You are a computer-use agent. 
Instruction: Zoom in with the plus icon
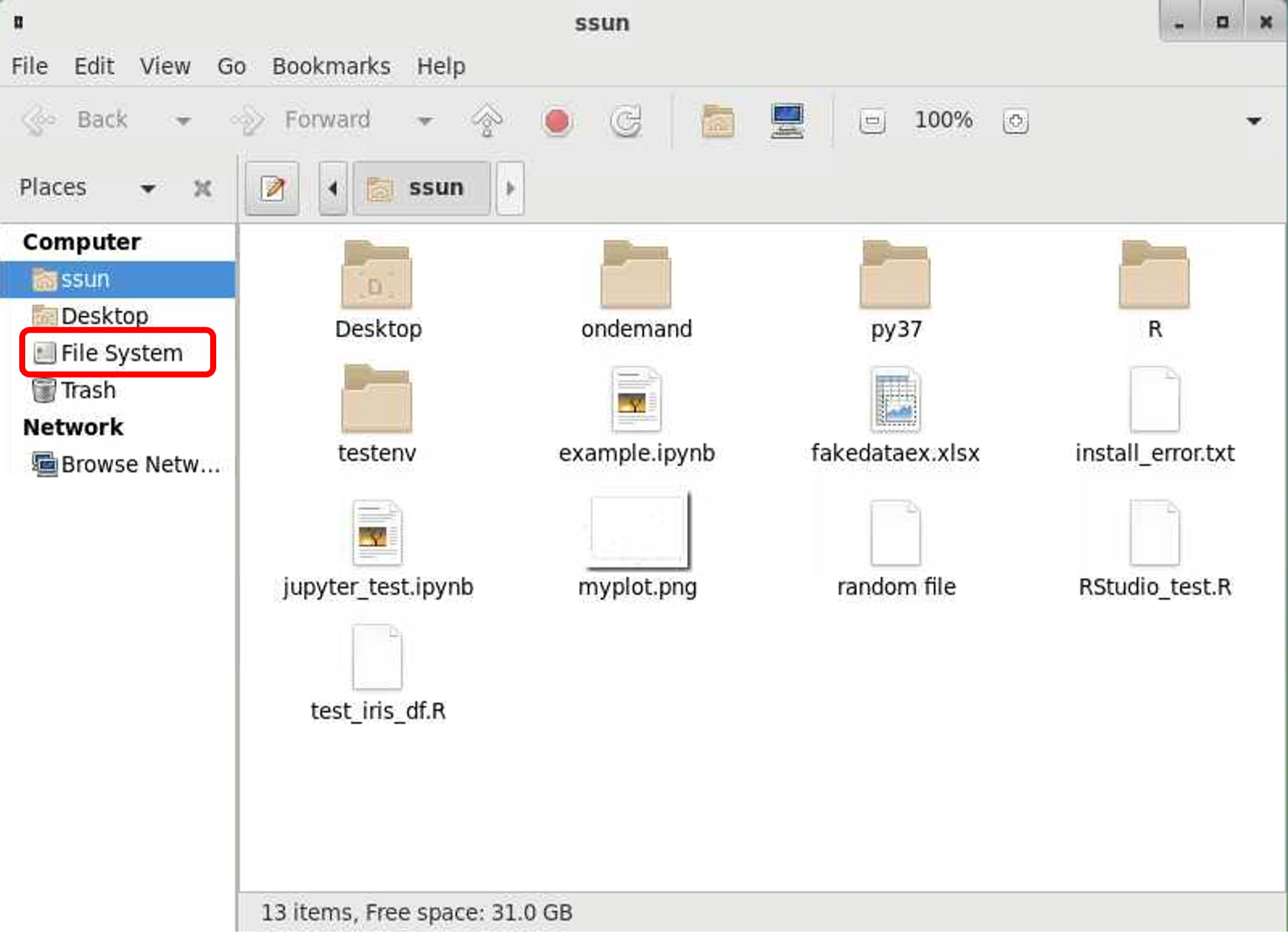pos(1015,121)
